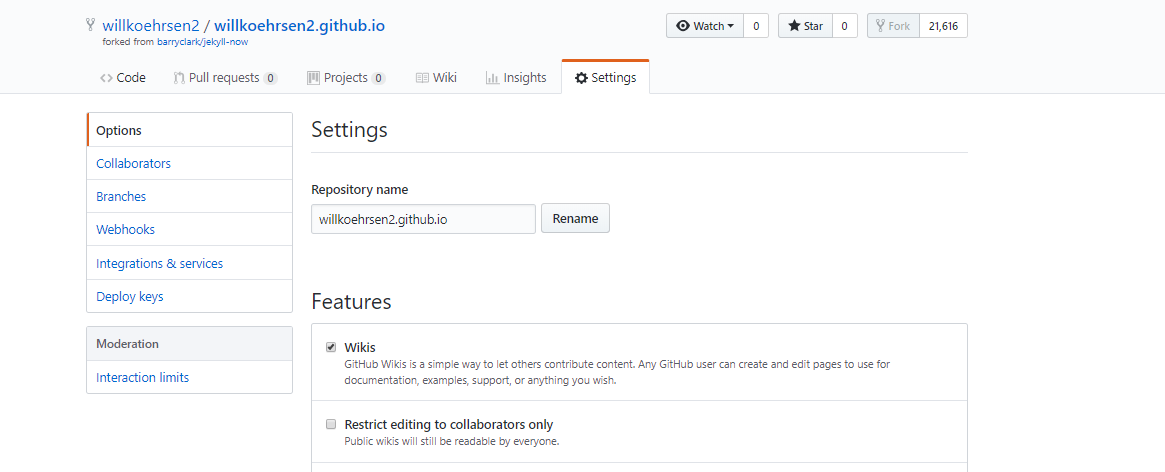Image resolution: width=1165 pixels, height=472 pixels.
Task: Open Webhooks settings page
Action: coord(125,229)
